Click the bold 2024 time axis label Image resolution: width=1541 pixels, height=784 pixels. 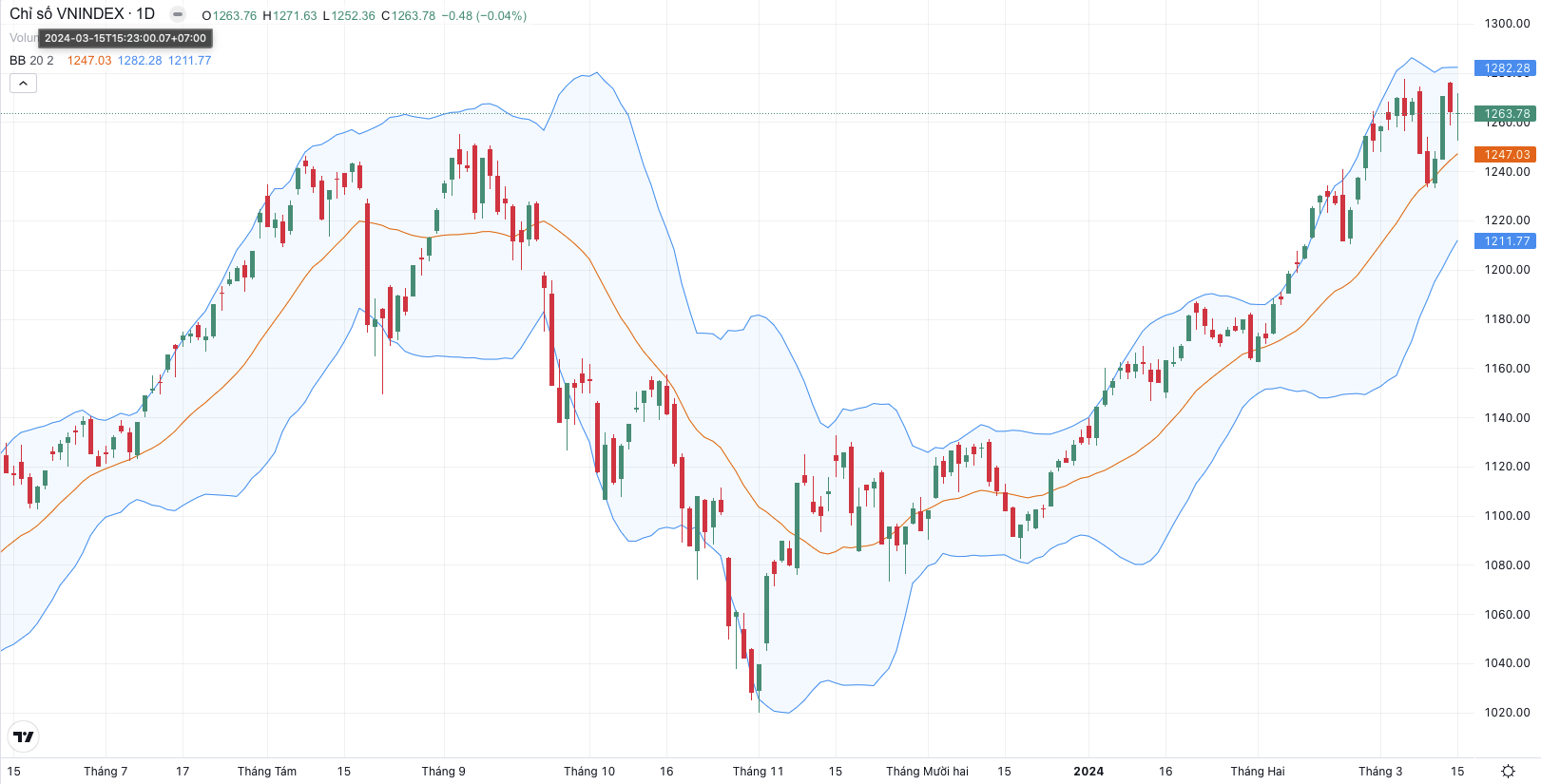(x=1088, y=772)
